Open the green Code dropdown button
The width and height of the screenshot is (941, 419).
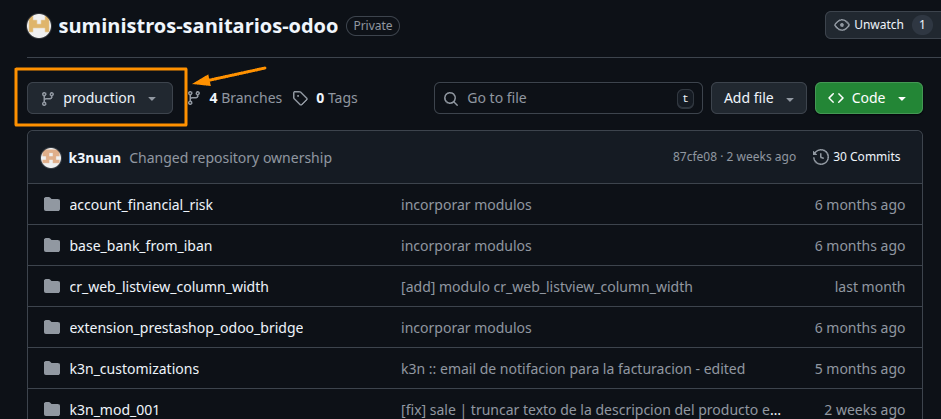[x=868, y=98]
